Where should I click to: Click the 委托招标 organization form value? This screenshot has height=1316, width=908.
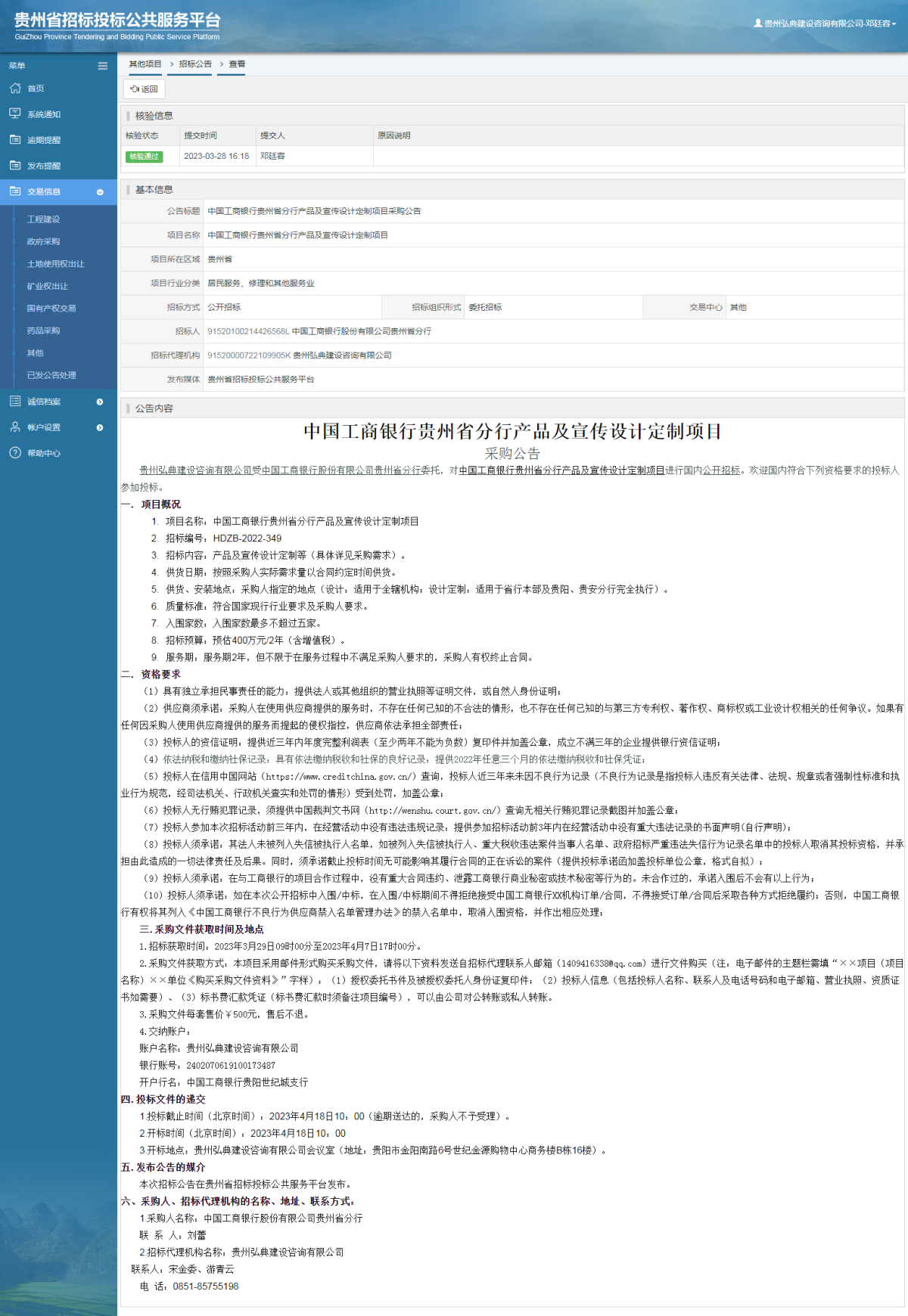(x=485, y=307)
